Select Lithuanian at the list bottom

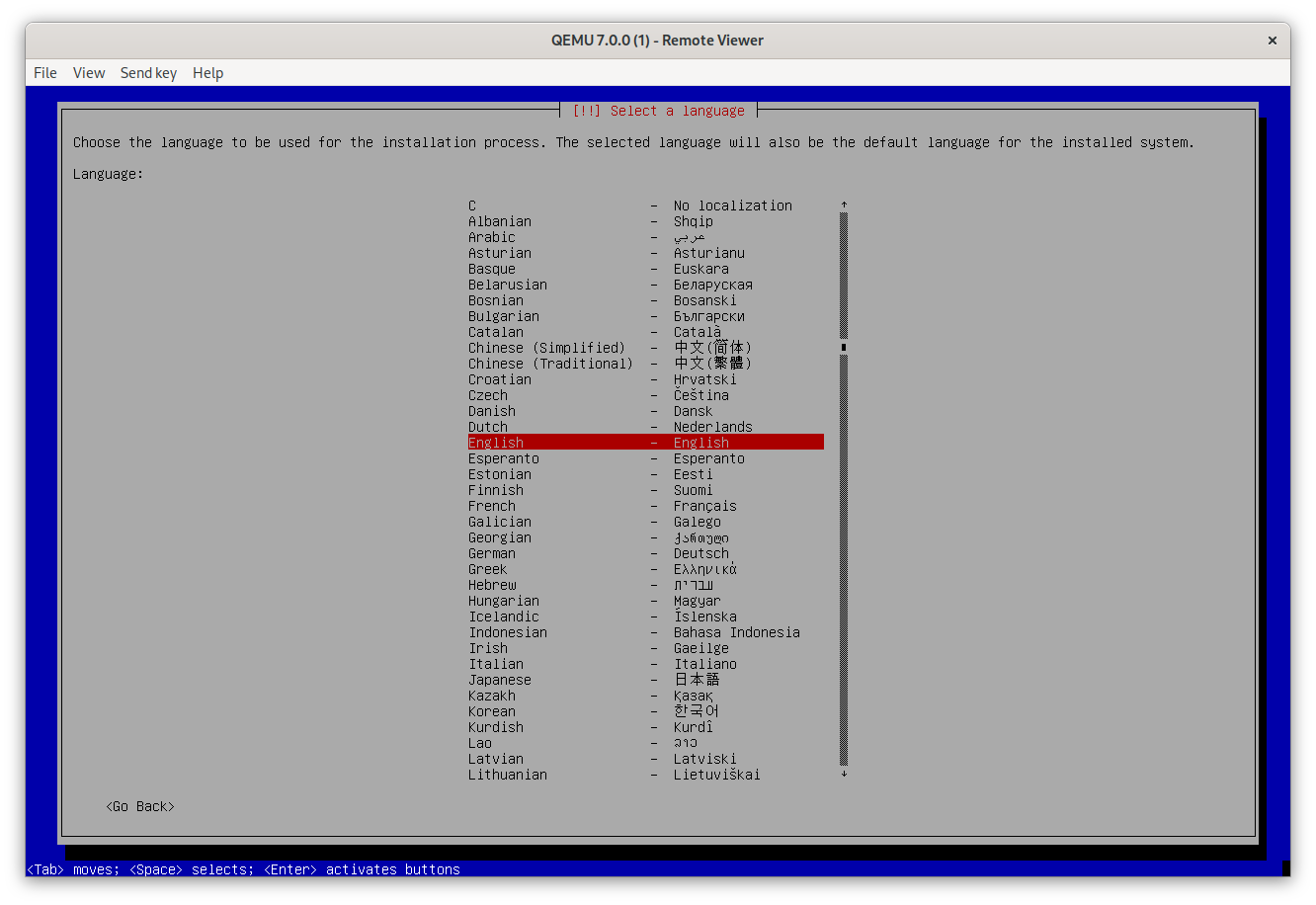pyautogui.click(x=644, y=775)
